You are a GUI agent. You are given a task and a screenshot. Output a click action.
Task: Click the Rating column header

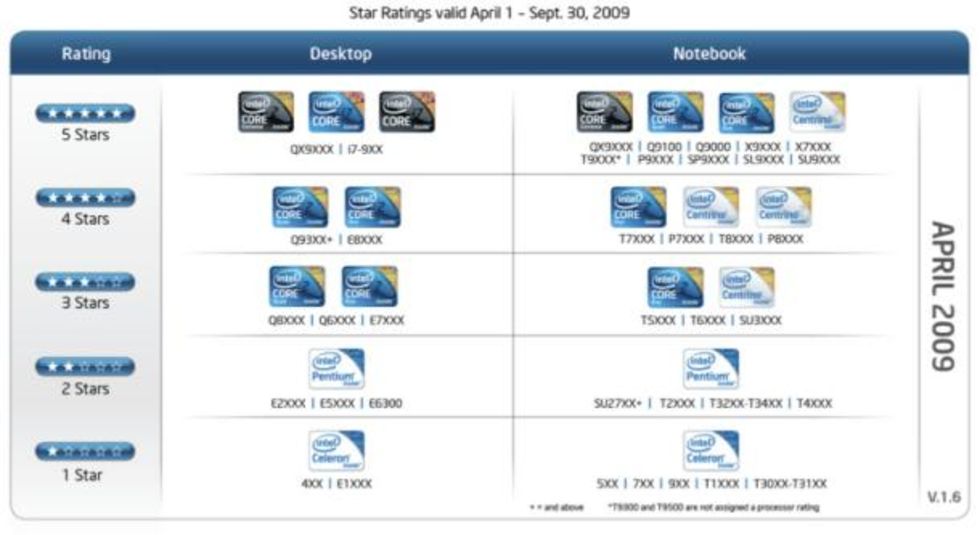[86, 54]
